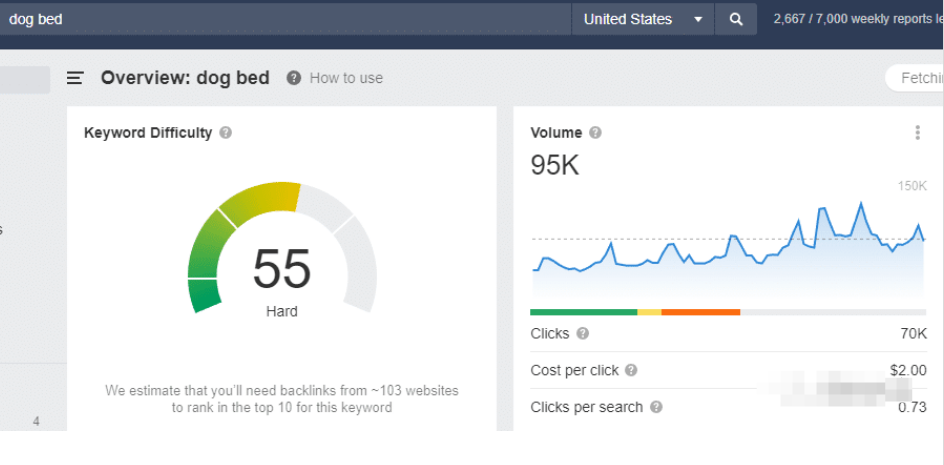Toggle the hamburger sidebar menu icon
944x465 pixels.
[x=75, y=78]
